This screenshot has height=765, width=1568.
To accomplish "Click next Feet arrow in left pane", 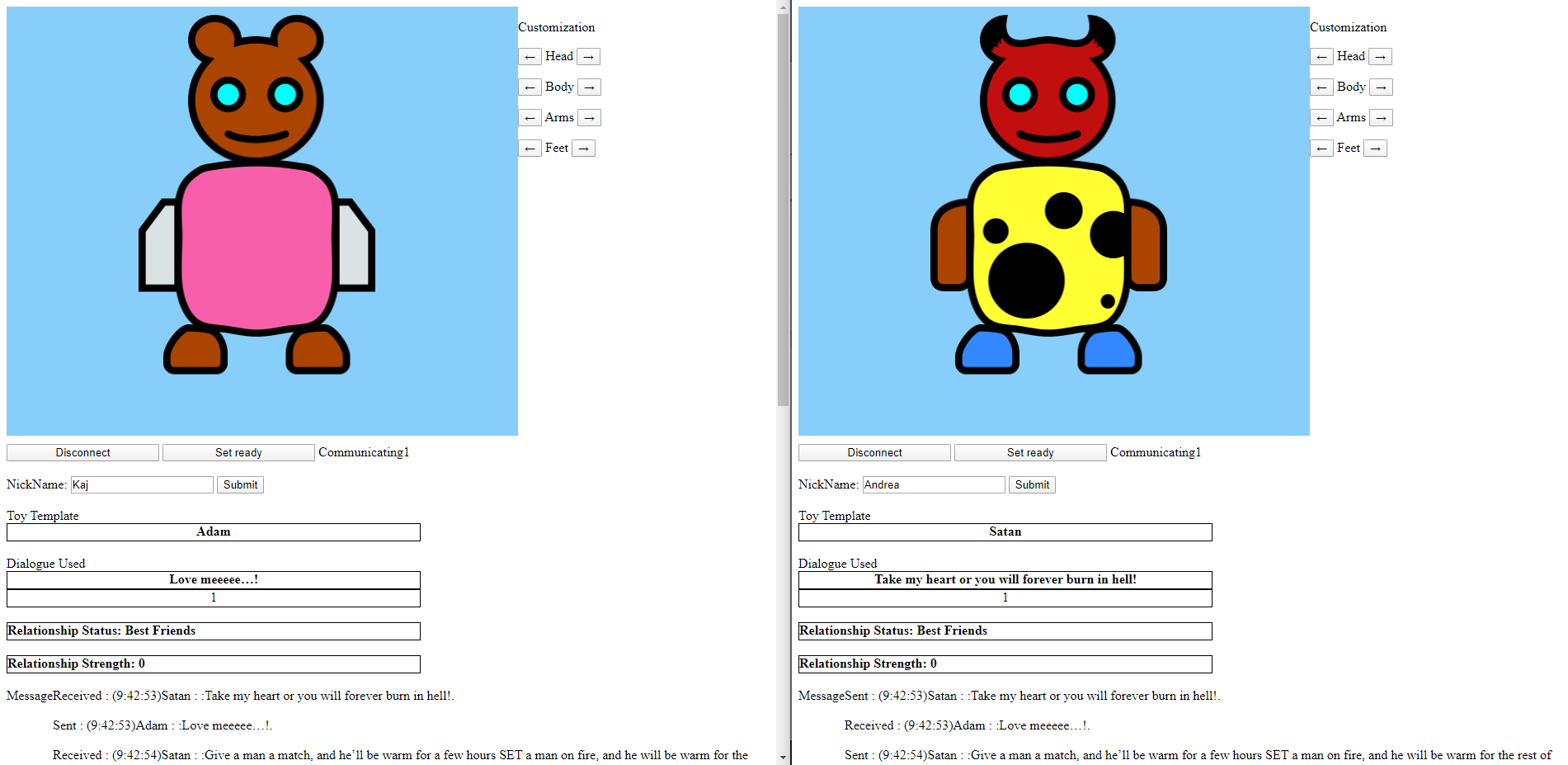I will [583, 149].
